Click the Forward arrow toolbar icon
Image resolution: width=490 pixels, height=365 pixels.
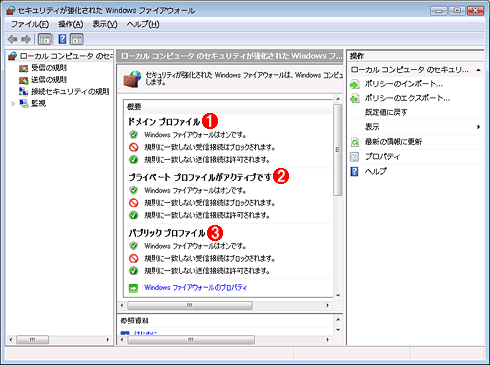tap(26, 39)
